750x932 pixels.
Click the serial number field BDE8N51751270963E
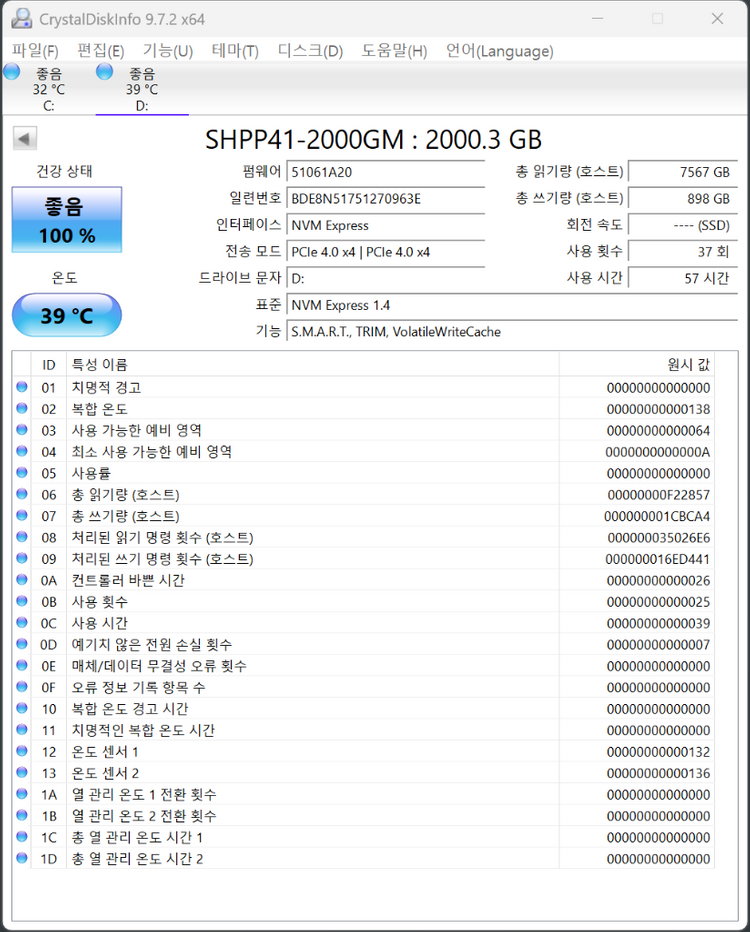click(386, 199)
